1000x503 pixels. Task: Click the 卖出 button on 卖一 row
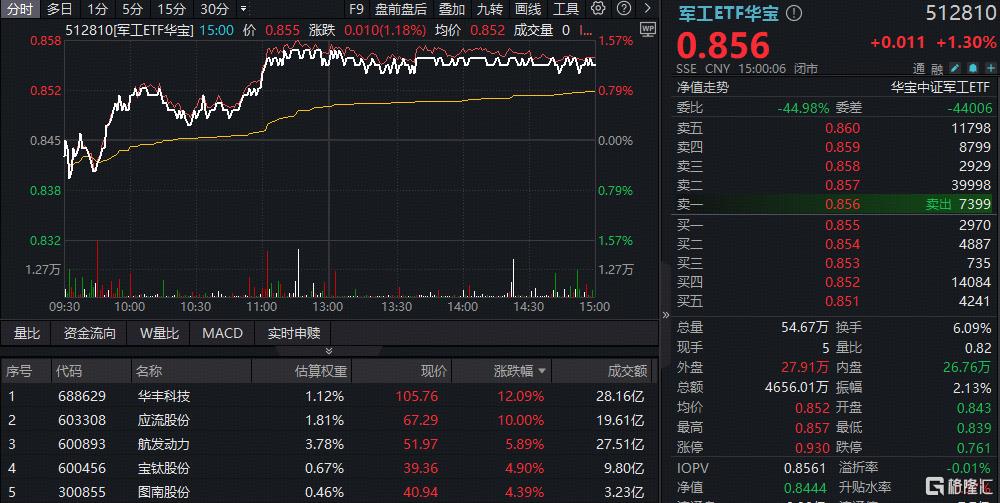click(x=938, y=204)
